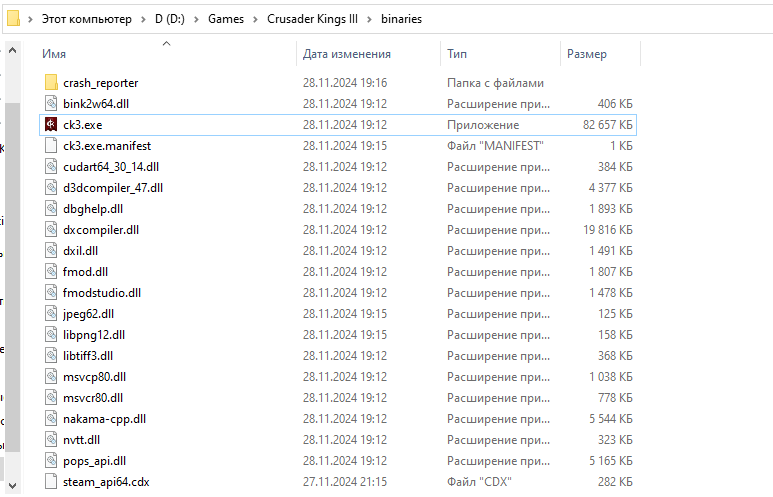Click the cudart64_30_14.dll file icon
Screen dimensions: 773x497
tap(51, 167)
